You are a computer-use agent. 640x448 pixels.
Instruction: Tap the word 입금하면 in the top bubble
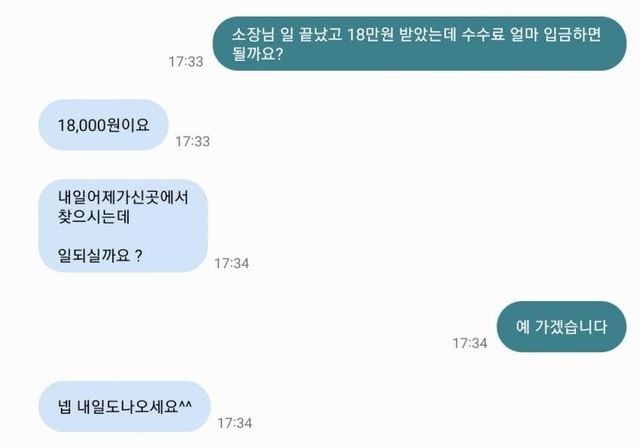(x=573, y=34)
